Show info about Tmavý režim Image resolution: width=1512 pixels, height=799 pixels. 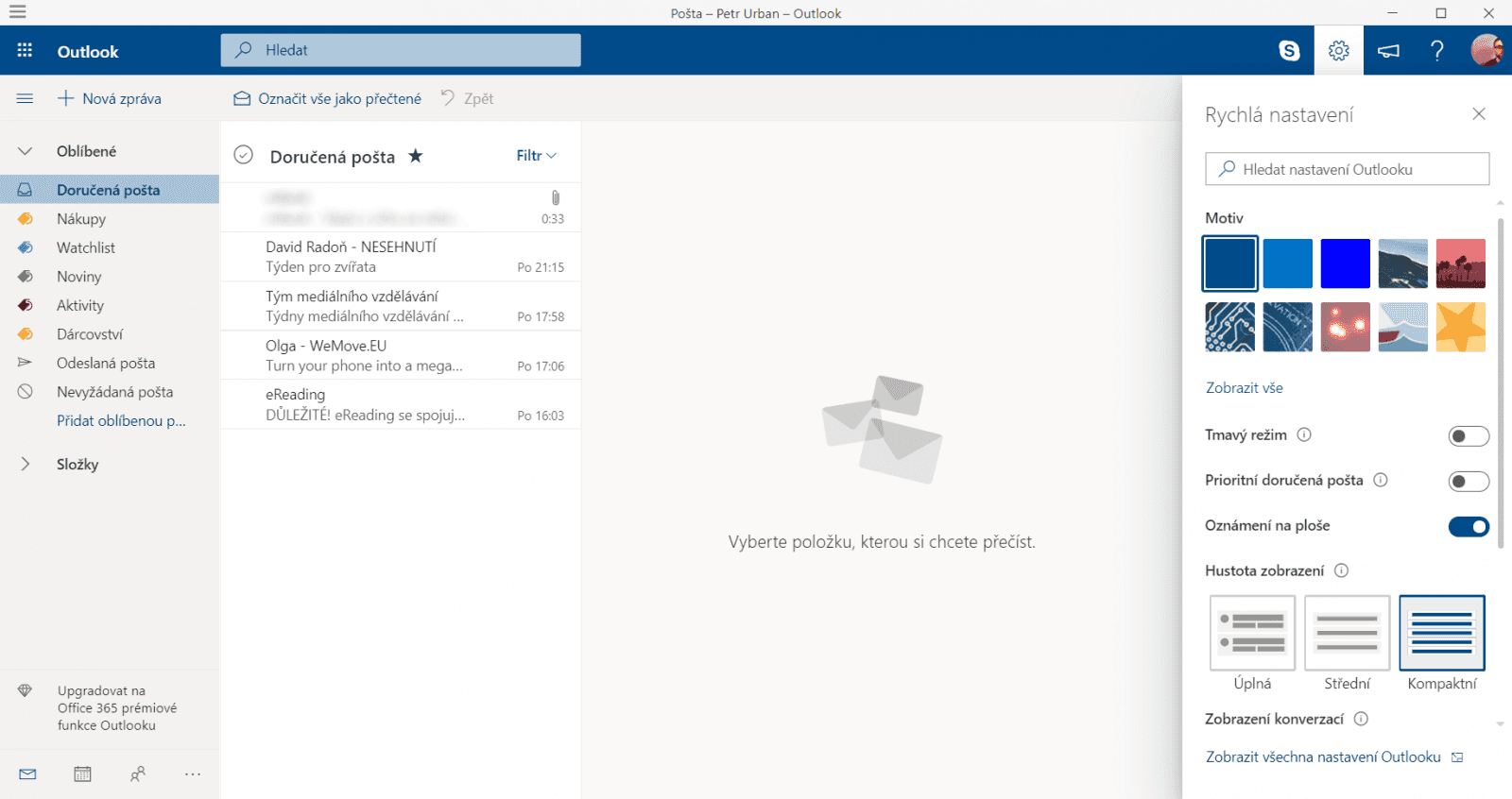pos(1304,435)
